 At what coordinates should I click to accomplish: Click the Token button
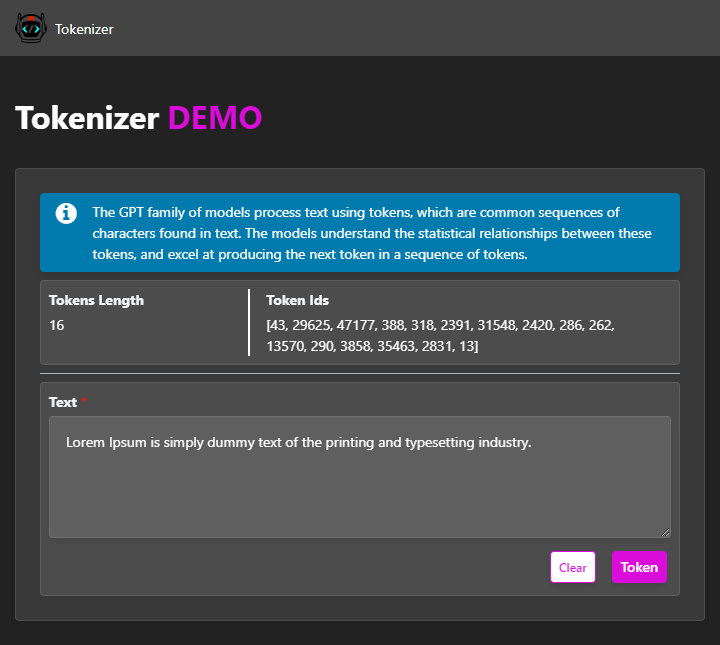(639, 567)
